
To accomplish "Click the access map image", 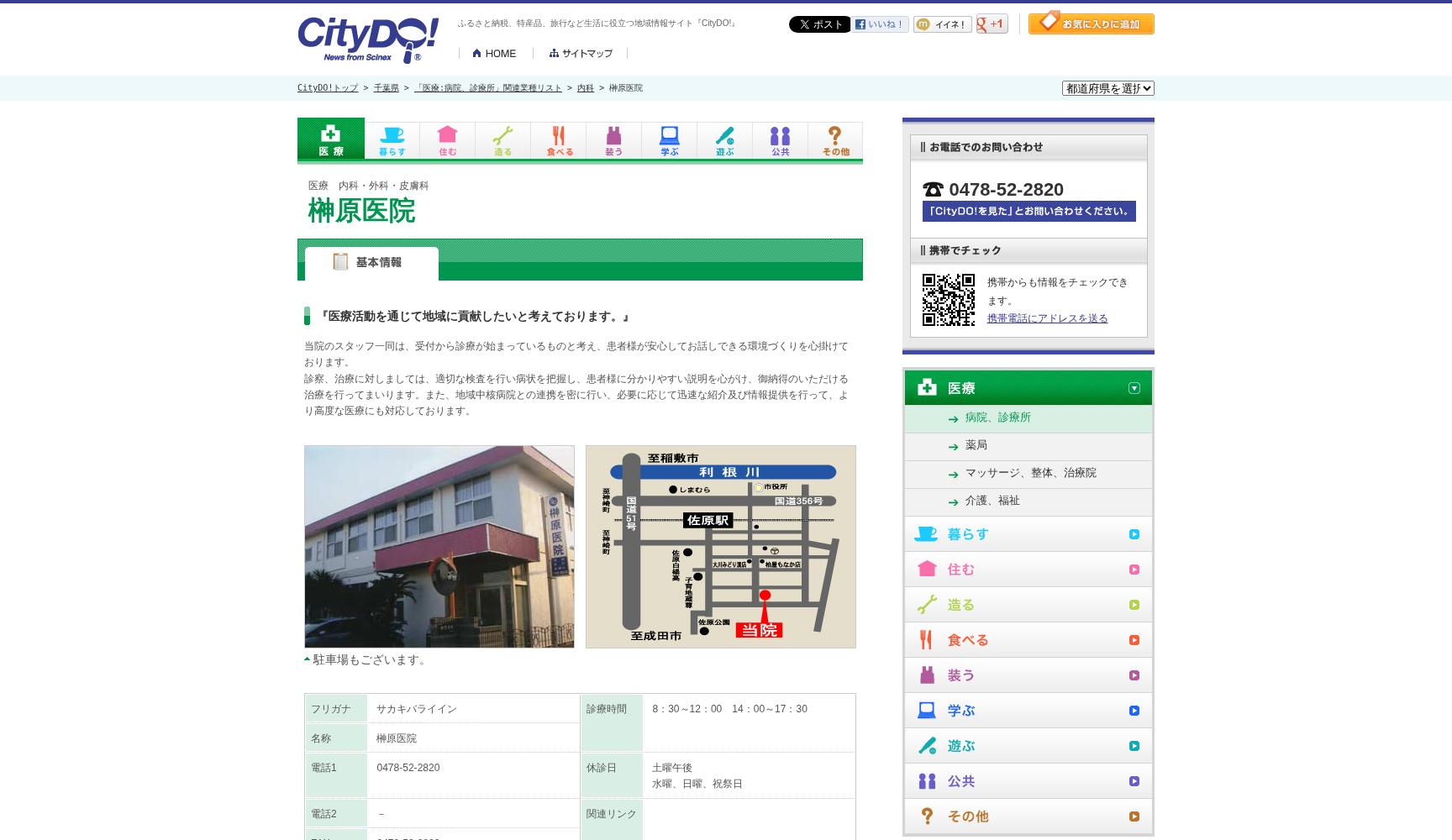I will 721,547.
